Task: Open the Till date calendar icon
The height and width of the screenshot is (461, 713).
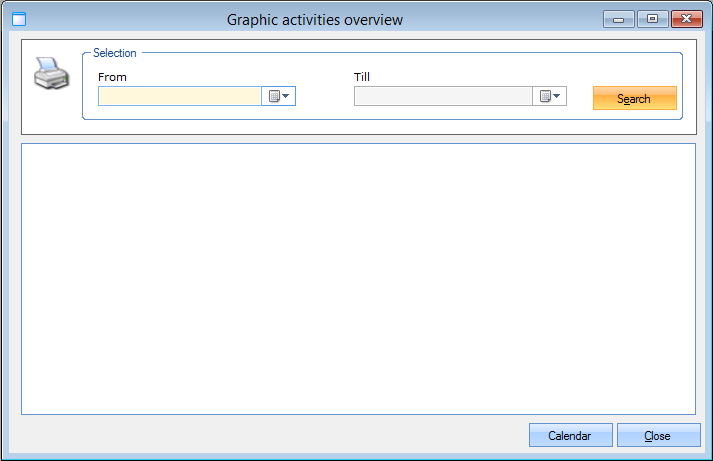Action: [x=545, y=97]
